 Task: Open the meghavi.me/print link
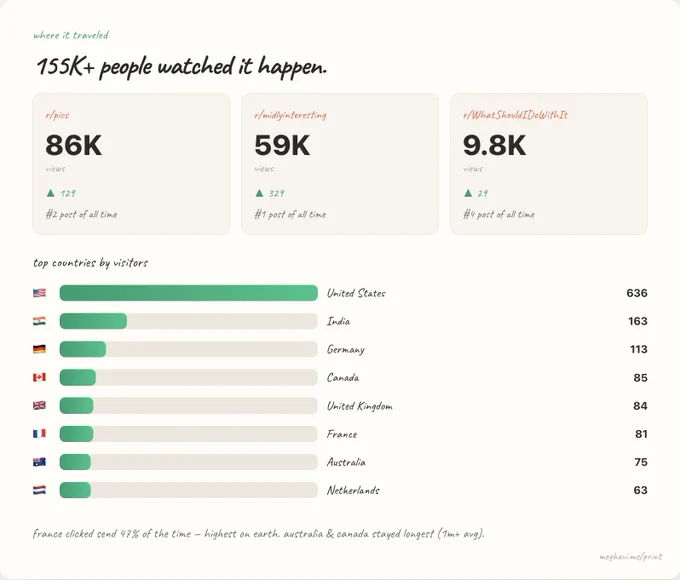(631, 557)
